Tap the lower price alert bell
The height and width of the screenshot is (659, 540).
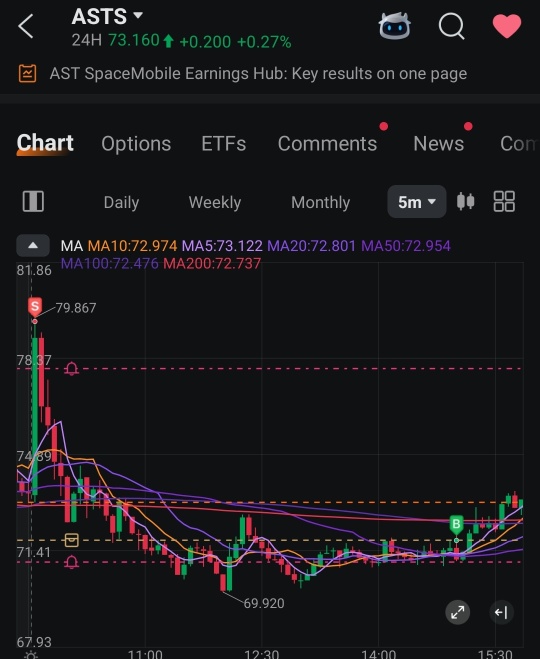71,562
